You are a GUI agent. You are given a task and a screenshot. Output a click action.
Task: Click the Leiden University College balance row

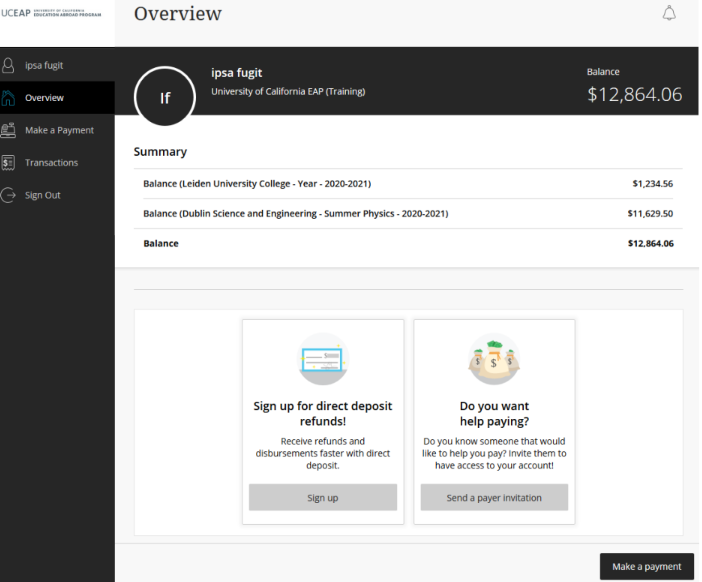[408, 184]
